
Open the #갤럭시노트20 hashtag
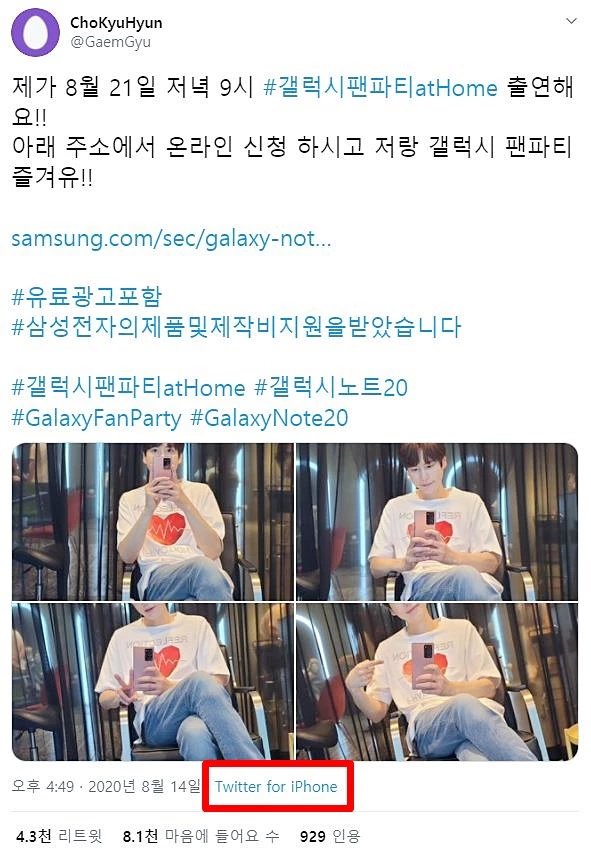pyautogui.click(x=331, y=387)
